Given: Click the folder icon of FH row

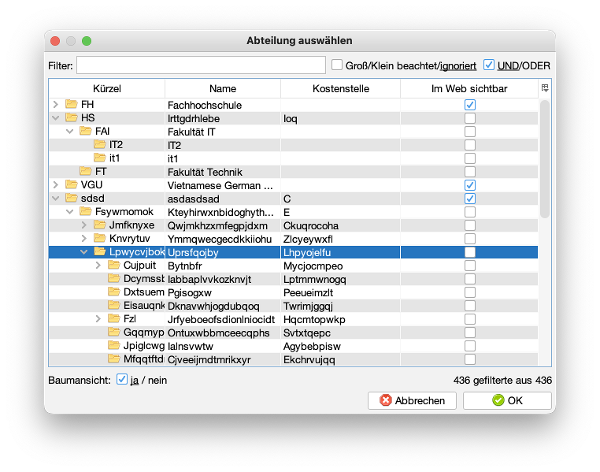Looking at the screenshot, I should (71, 104).
